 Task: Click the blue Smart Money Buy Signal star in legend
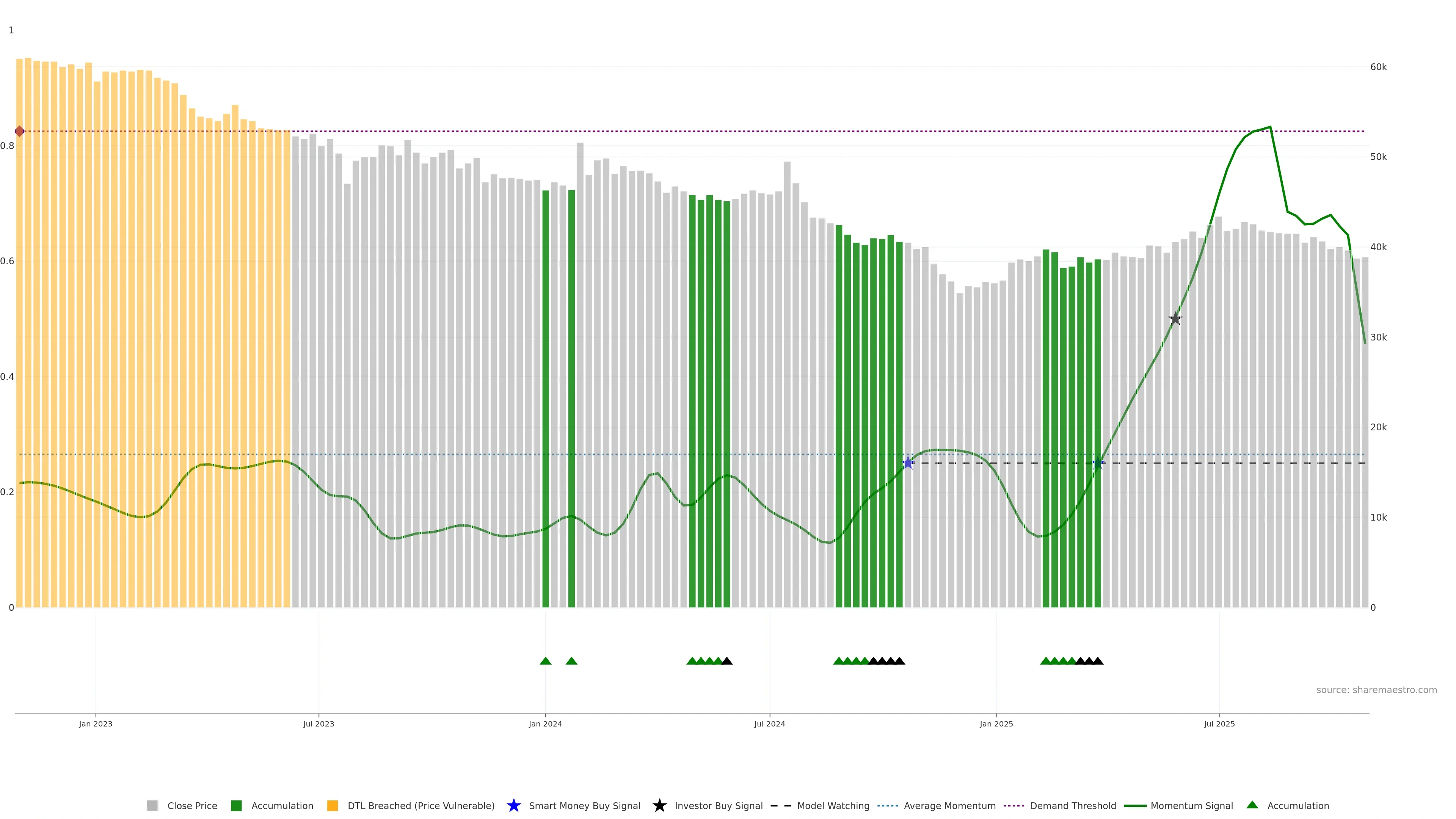[513, 805]
